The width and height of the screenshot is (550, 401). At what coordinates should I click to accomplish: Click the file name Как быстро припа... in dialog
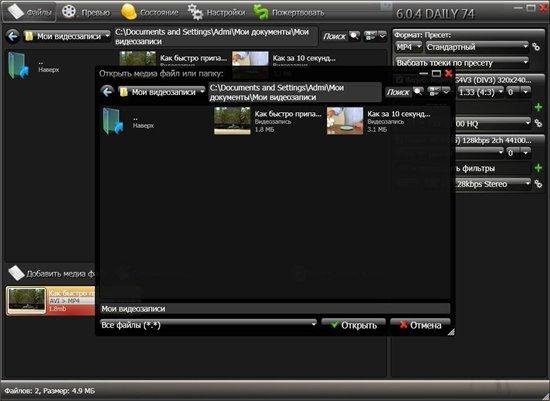tap(288, 114)
